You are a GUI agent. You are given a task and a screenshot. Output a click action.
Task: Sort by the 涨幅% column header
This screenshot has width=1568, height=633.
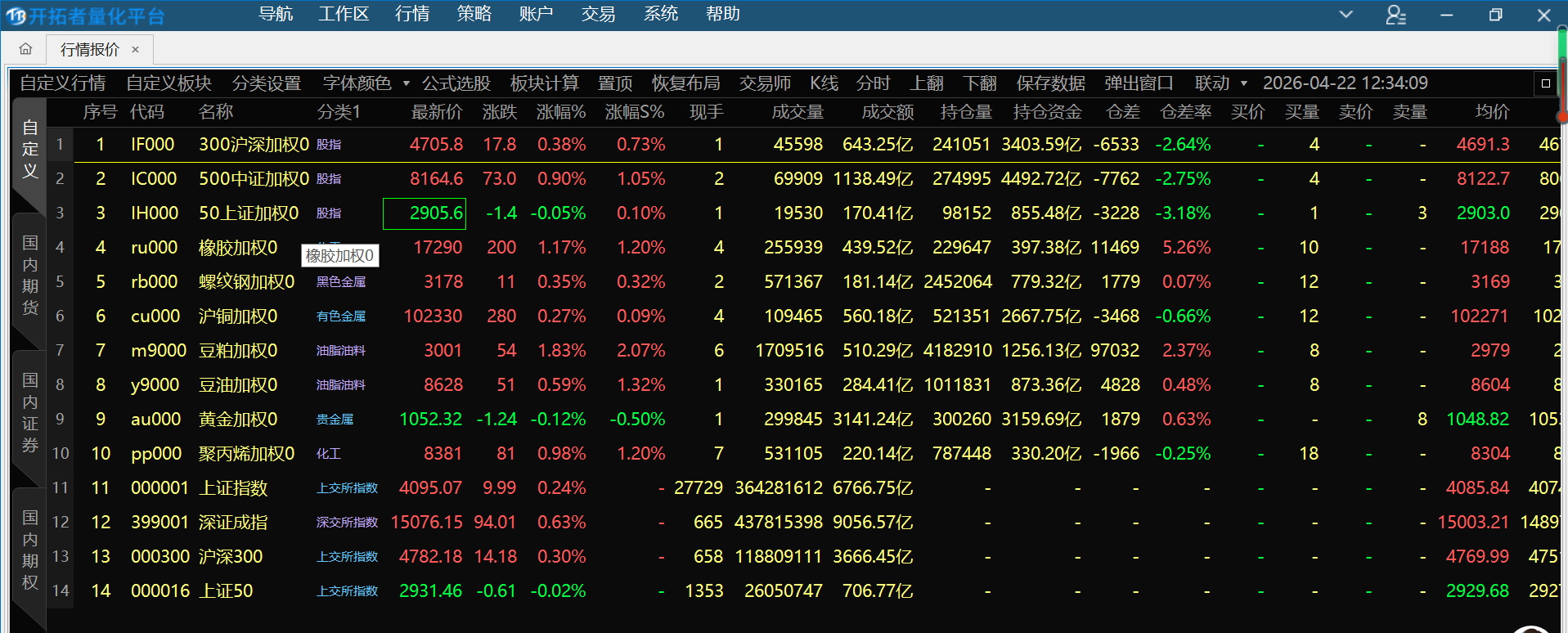coord(561,112)
